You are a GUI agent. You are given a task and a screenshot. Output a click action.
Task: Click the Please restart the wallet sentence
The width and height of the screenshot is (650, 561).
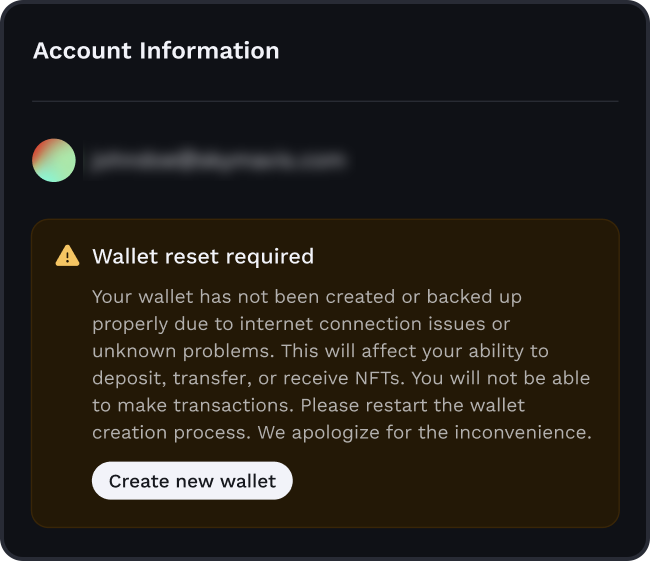(x=412, y=405)
